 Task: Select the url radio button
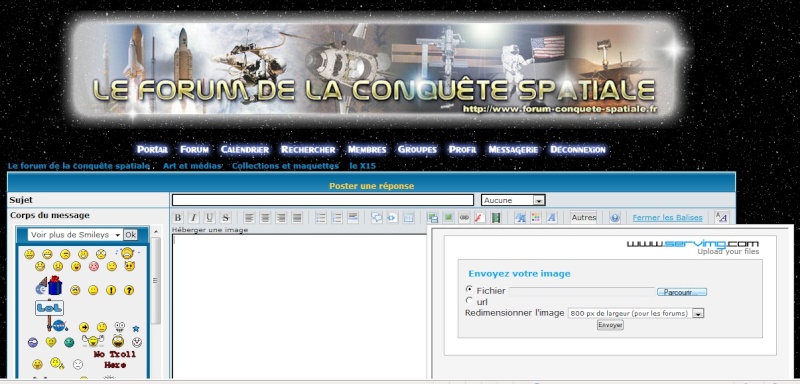(x=469, y=301)
